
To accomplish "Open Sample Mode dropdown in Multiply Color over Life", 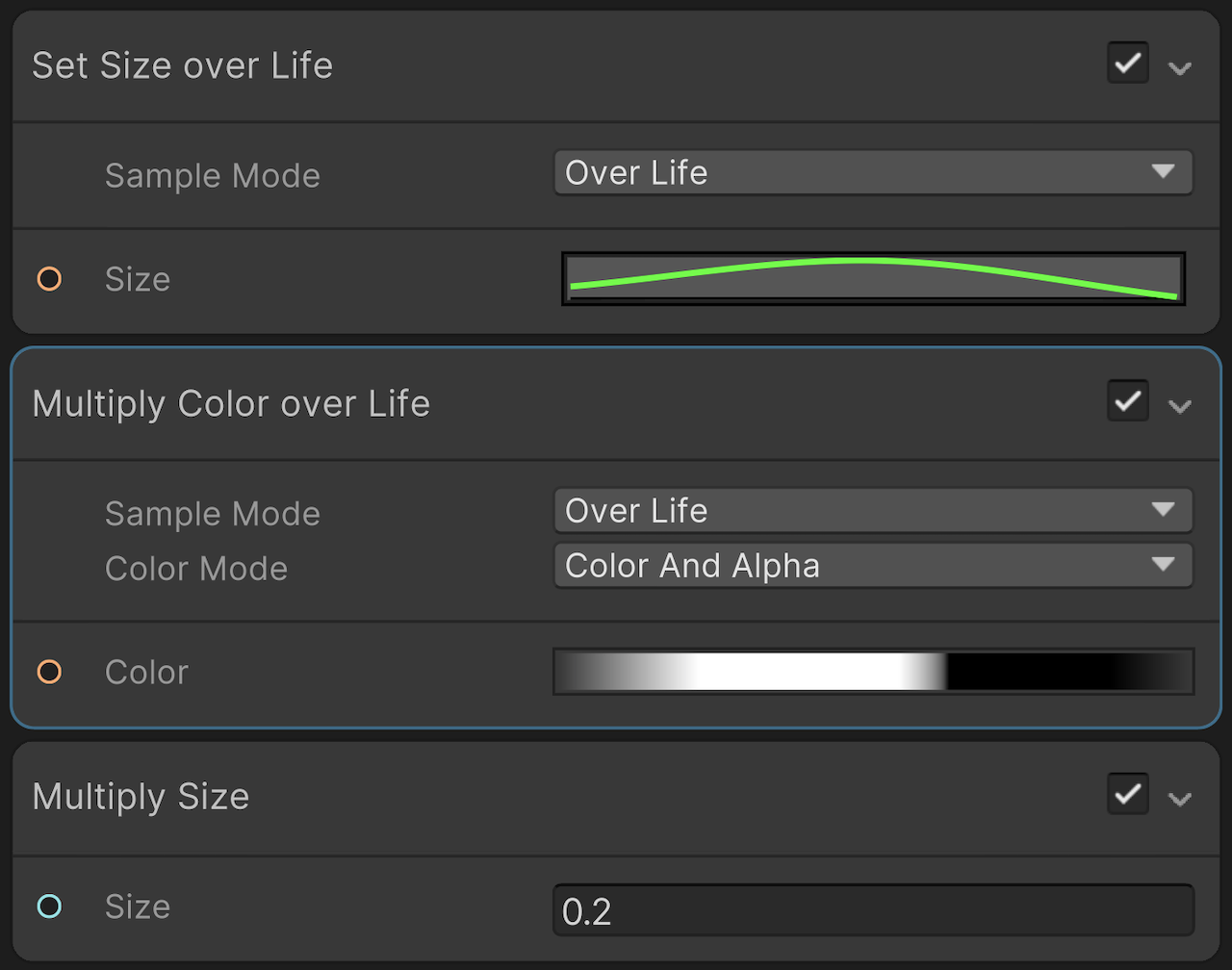I will point(873,510).
